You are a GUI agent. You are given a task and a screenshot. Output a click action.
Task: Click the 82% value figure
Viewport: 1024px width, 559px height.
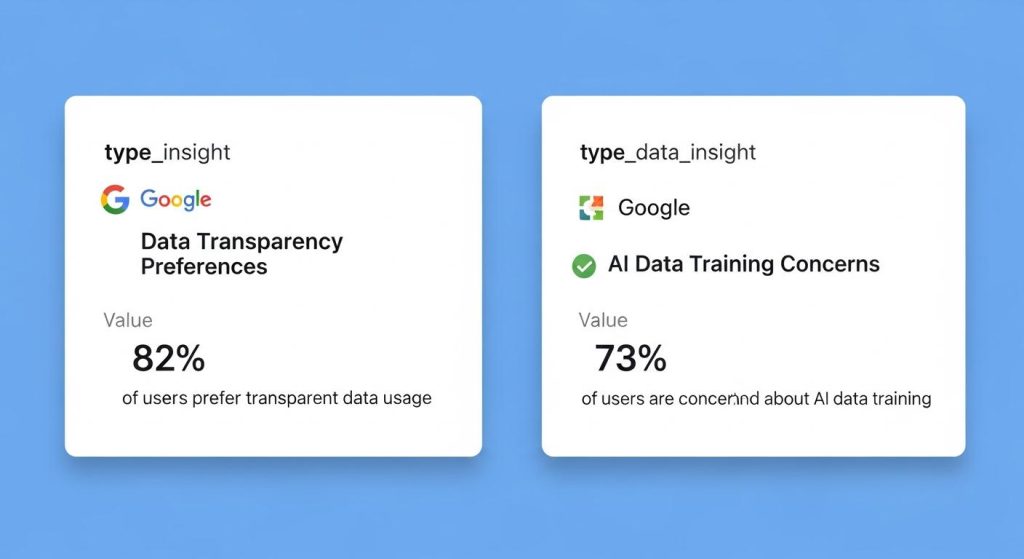coord(168,357)
